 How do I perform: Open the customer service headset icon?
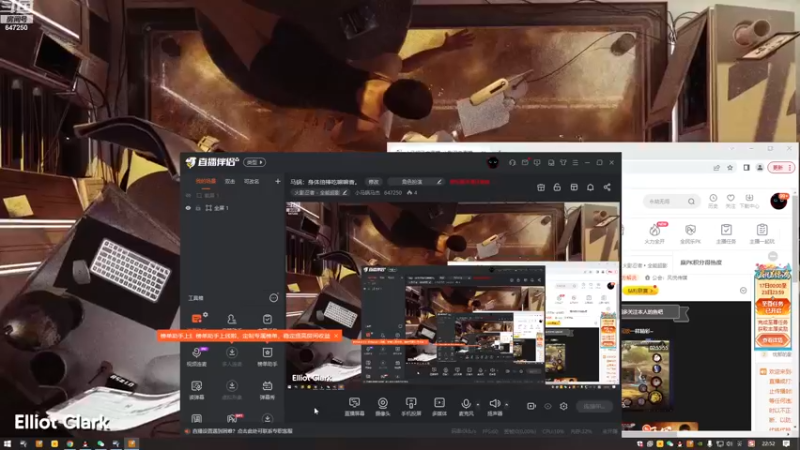click(x=512, y=162)
